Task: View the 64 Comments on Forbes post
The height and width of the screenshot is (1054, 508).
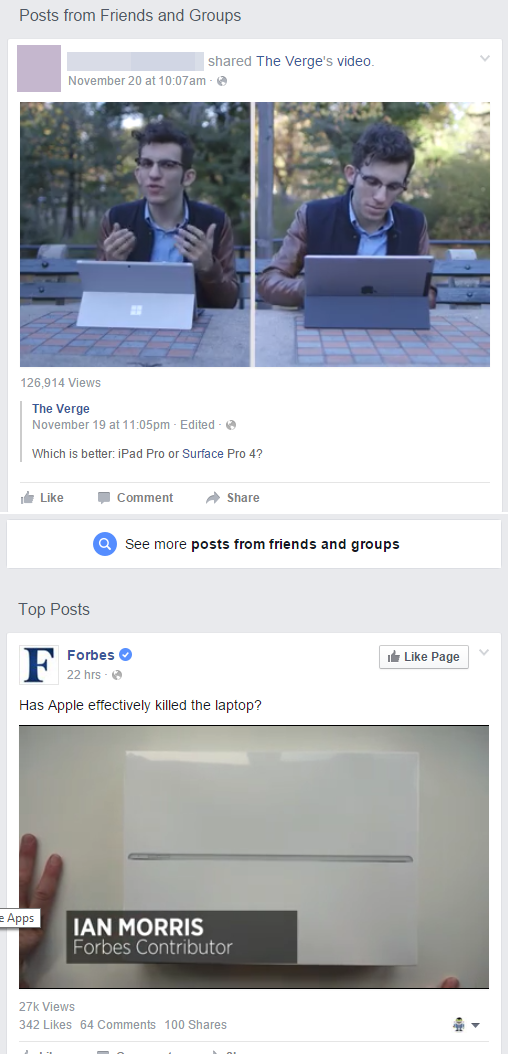Action: (118, 1024)
